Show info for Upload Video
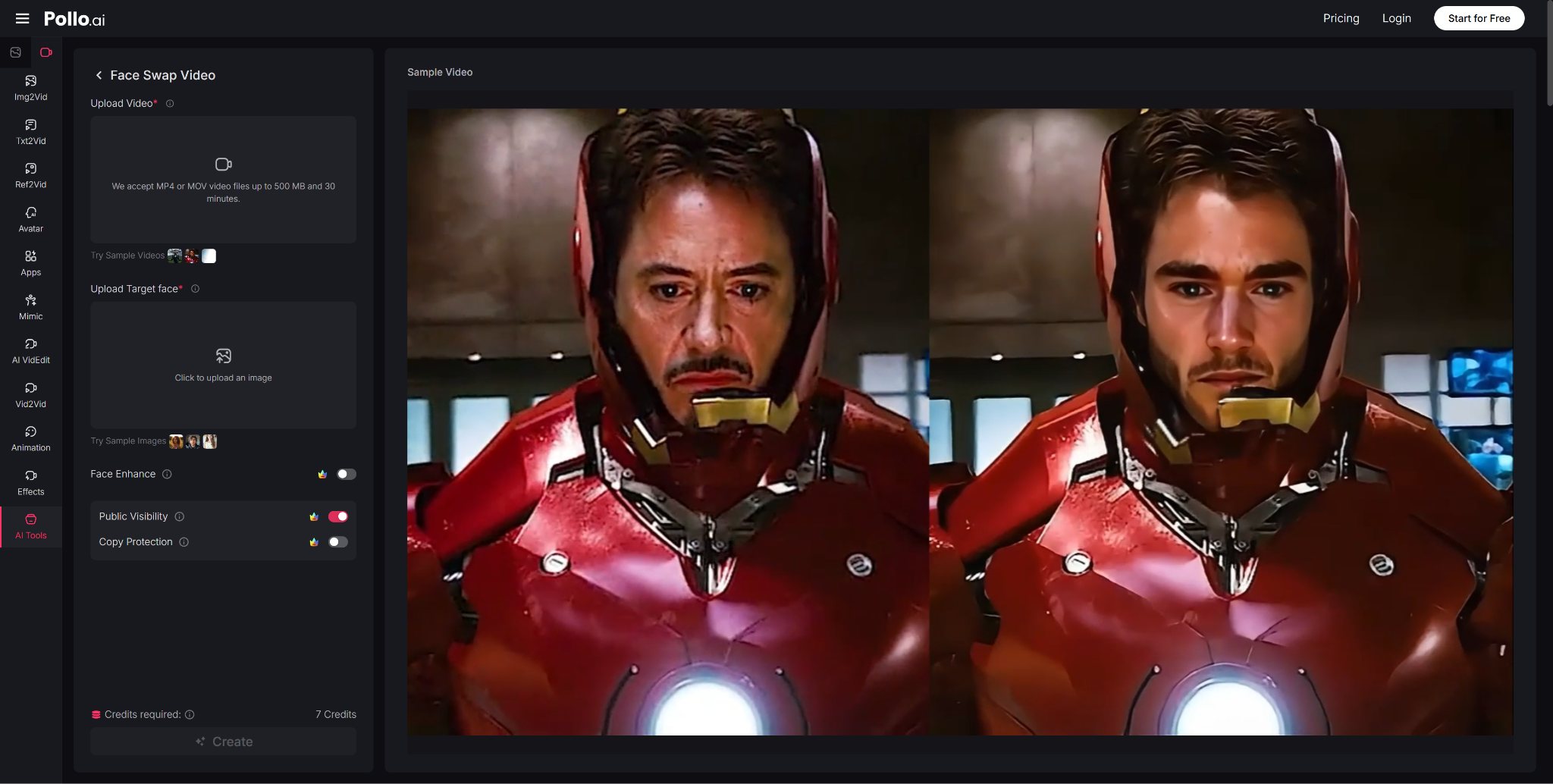This screenshot has width=1553, height=784. [170, 104]
